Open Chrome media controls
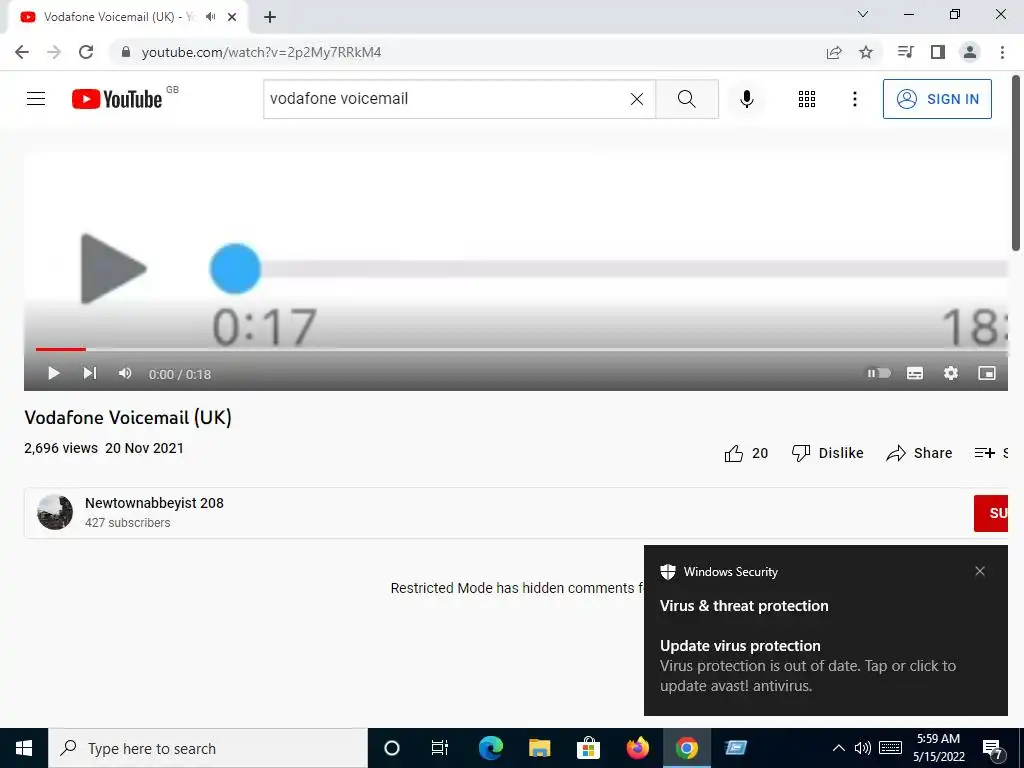1024x768 pixels. 905,52
